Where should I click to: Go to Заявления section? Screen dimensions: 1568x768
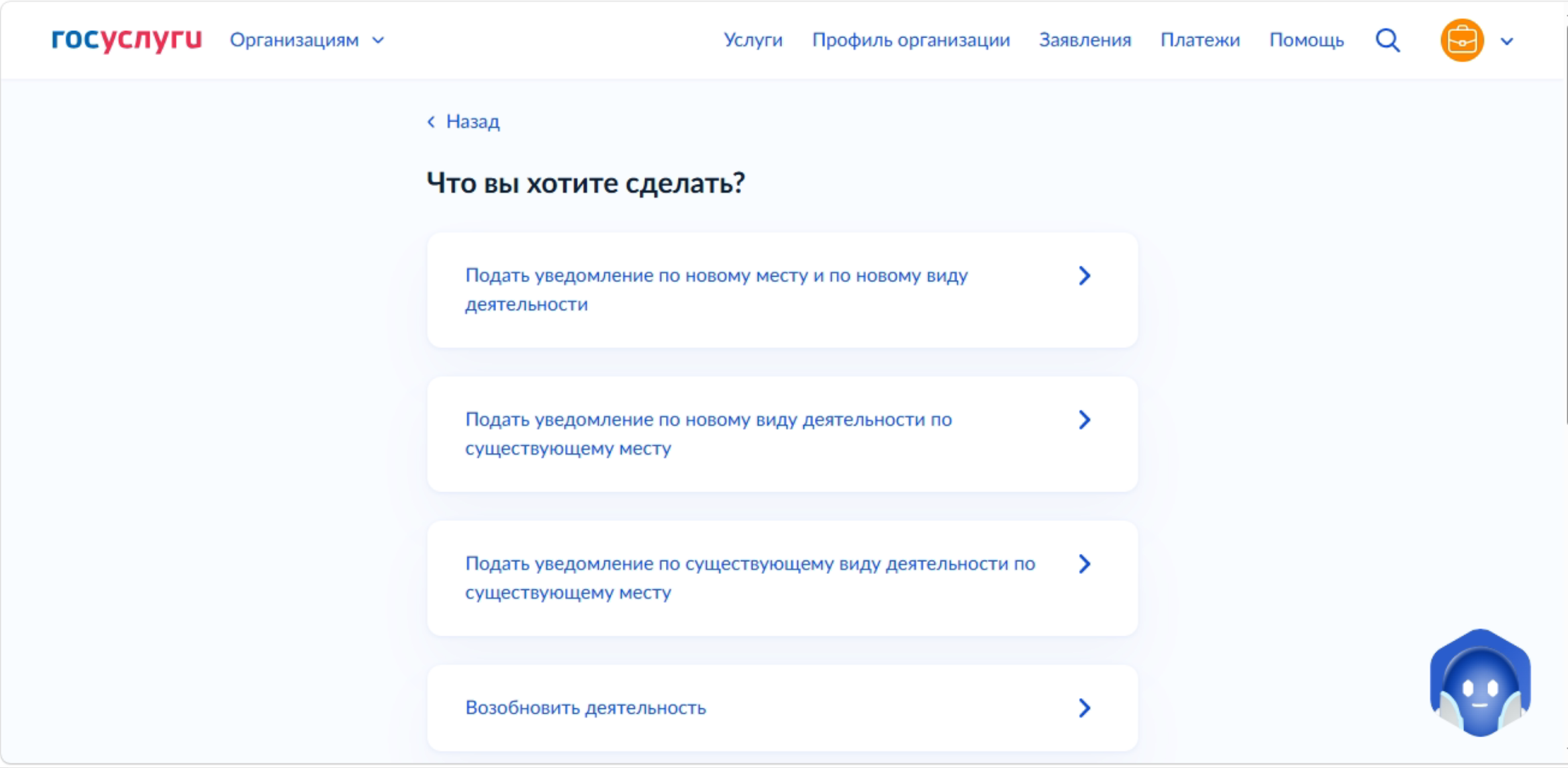point(1085,40)
